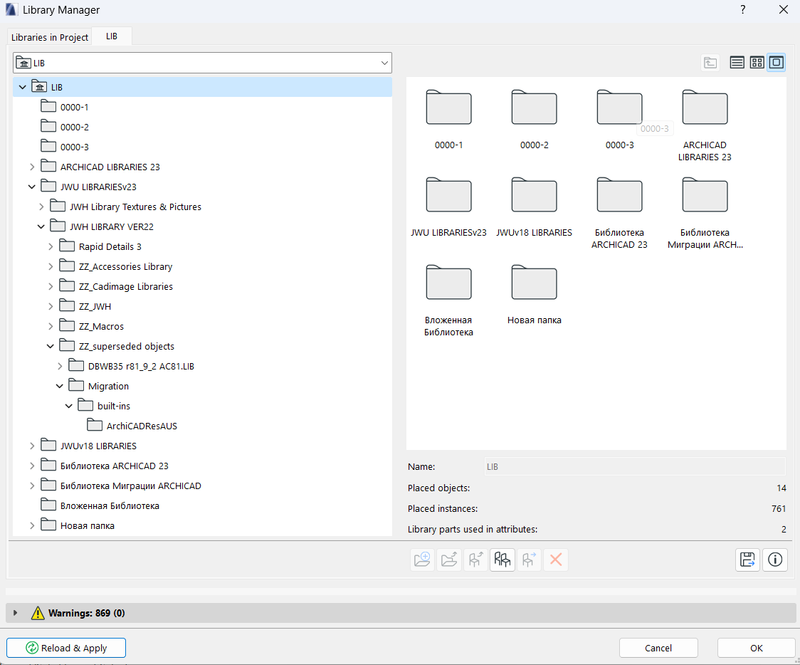Screen dimensions: 800x665
Task: Select ArchiCADResAUS tree item
Action: point(142,426)
